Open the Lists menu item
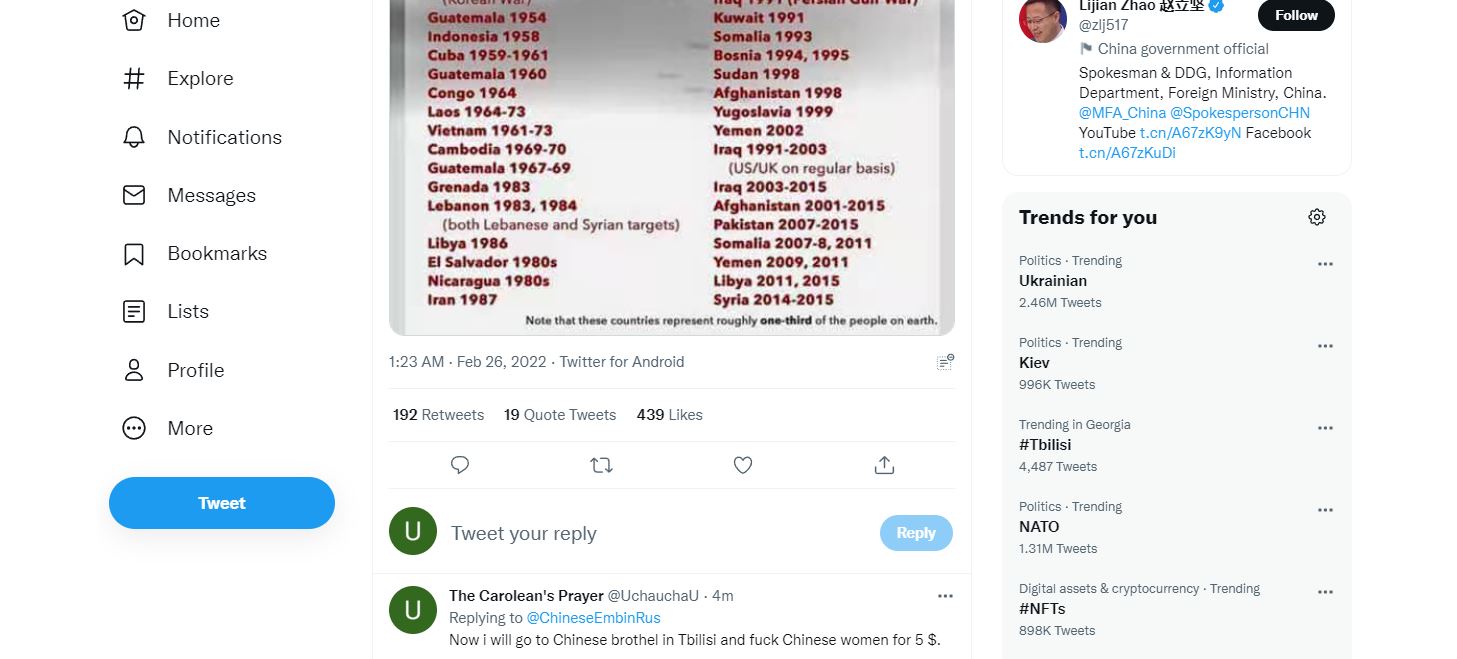1457x659 pixels. coord(166,312)
